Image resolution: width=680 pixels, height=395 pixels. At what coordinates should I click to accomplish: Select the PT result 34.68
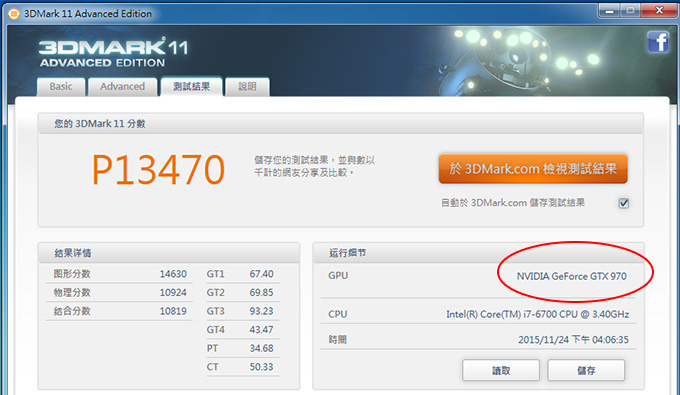coord(262,349)
